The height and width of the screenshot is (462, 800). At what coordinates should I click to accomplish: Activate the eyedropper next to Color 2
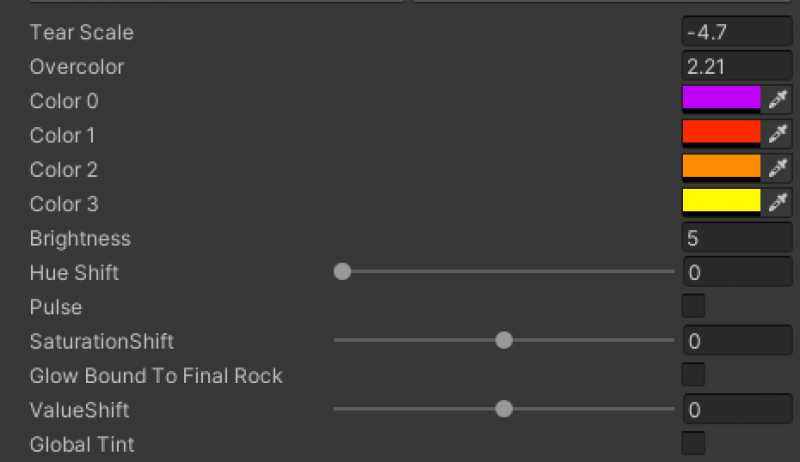tap(777, 168)
